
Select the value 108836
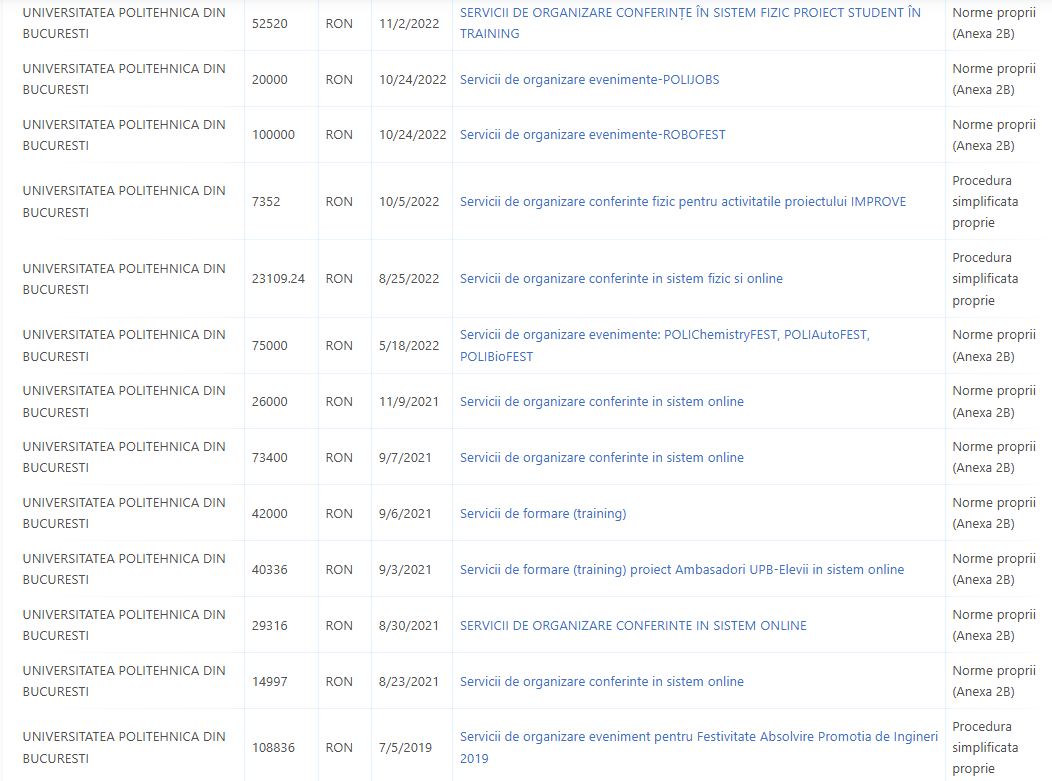(x=273, y=747)
